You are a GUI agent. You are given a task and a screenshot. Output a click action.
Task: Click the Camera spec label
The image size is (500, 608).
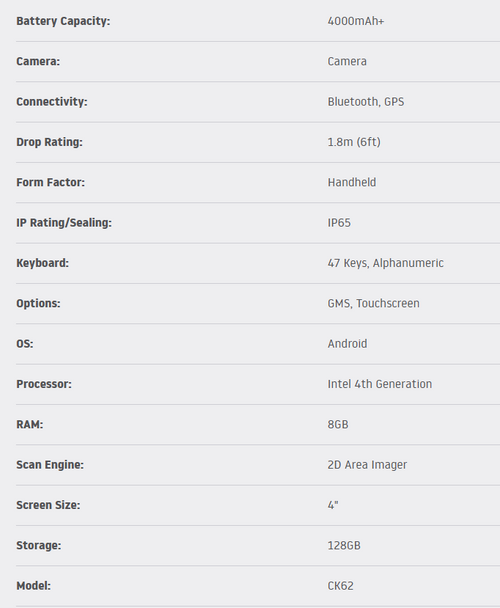(x=38, y=62)
